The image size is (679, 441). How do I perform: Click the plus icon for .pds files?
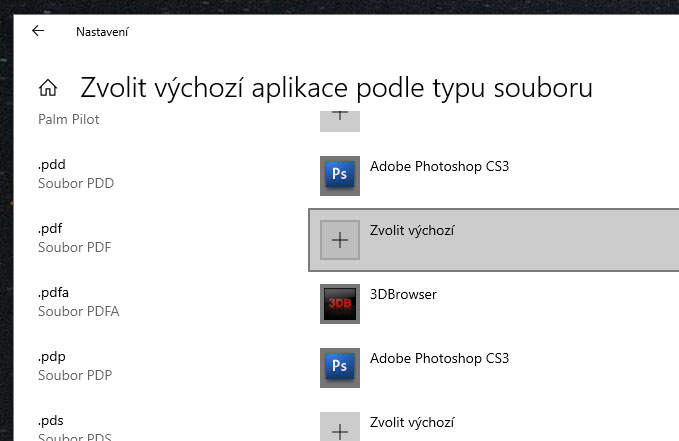339,429
